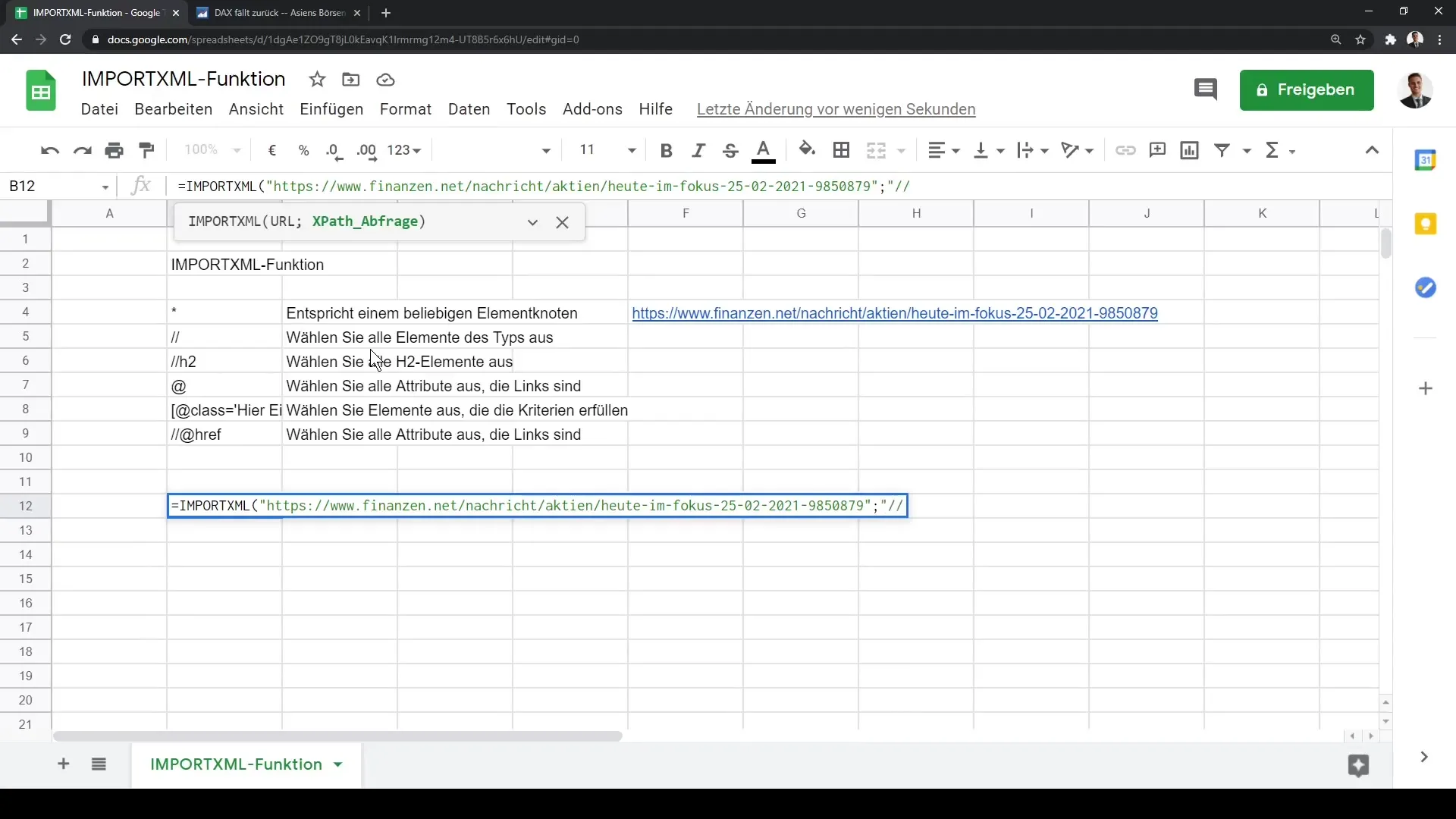Merge cells button

[x=877, y=150]
